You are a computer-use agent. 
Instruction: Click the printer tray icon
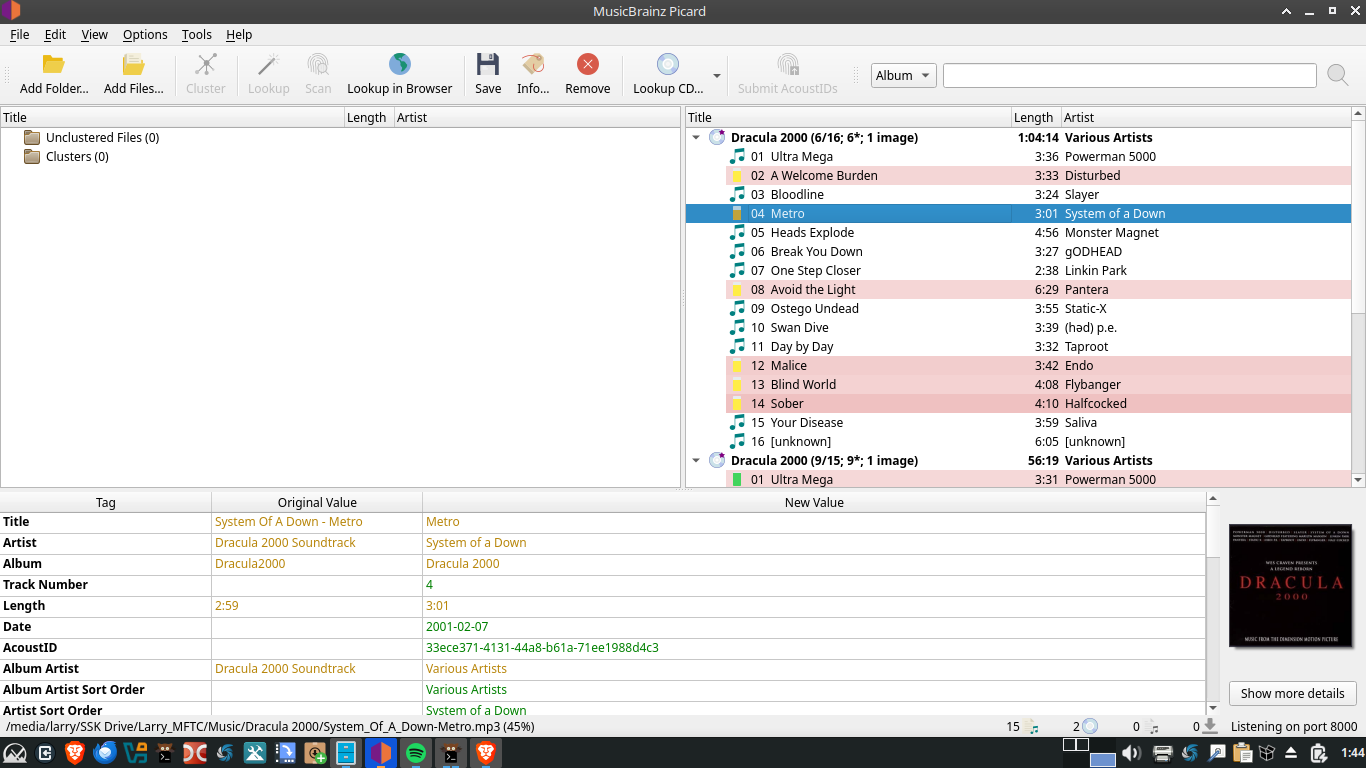point(1162,753)
